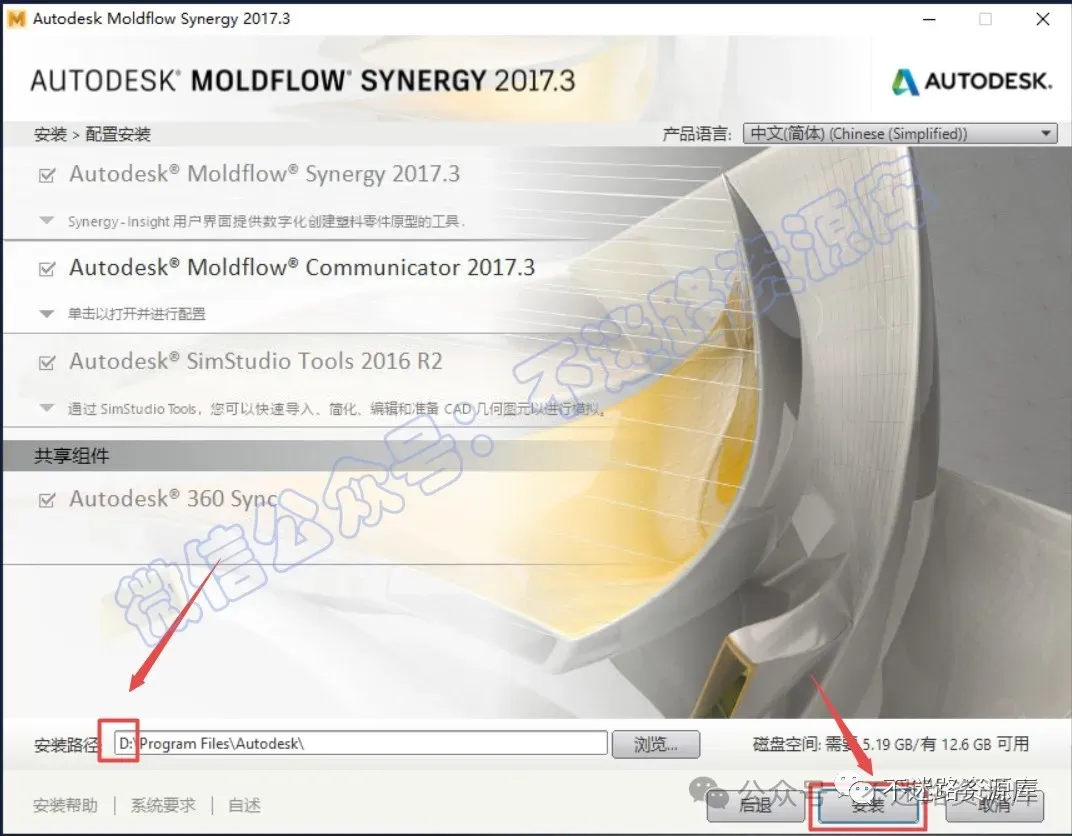Minimize the installer window
The height and width of the screenshot is (836, 1072).
tap(929, 19)
